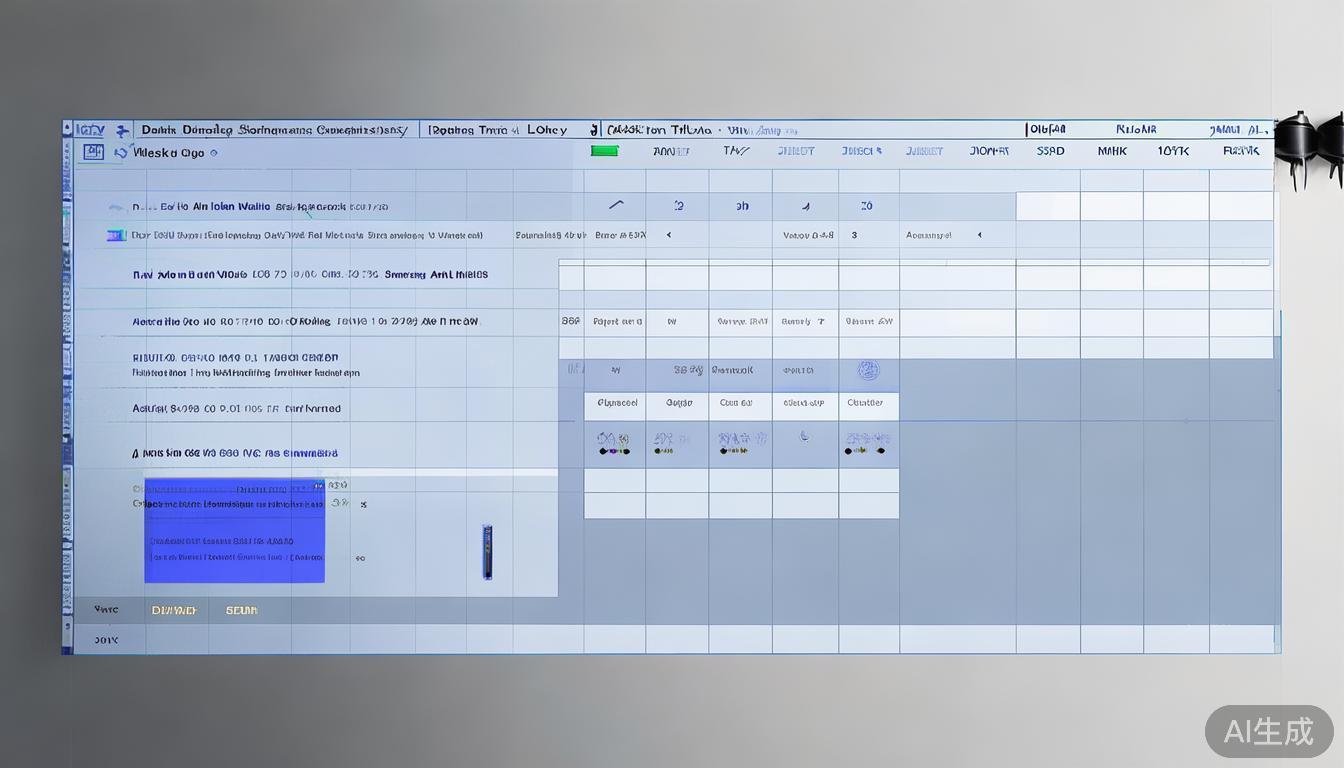Toggle the small circle after Vlesku Ogo
The height and width of the screenshot is (768, 1344).
tap(214, 153)
